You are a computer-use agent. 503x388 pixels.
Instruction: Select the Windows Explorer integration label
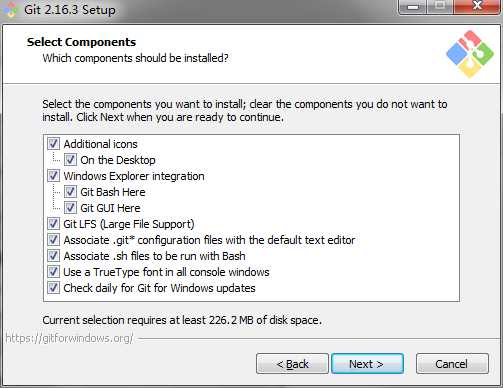(134, 176)
